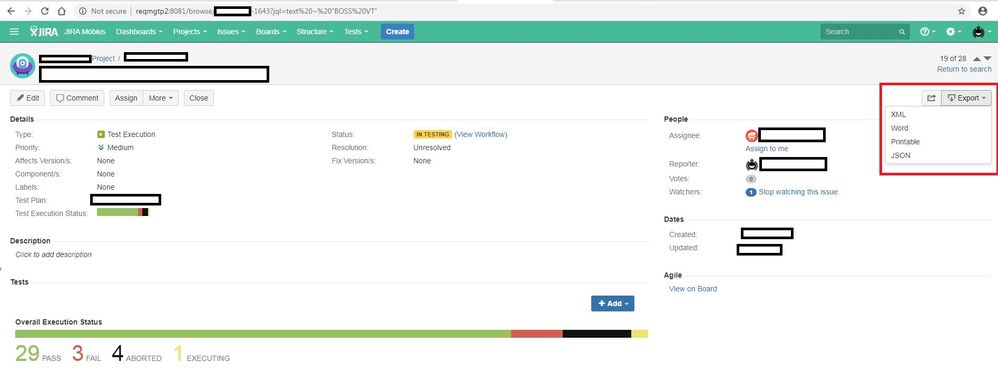
Task: Click the search magnifier icon
Action: pyautogui.click(x=902, y=32)
